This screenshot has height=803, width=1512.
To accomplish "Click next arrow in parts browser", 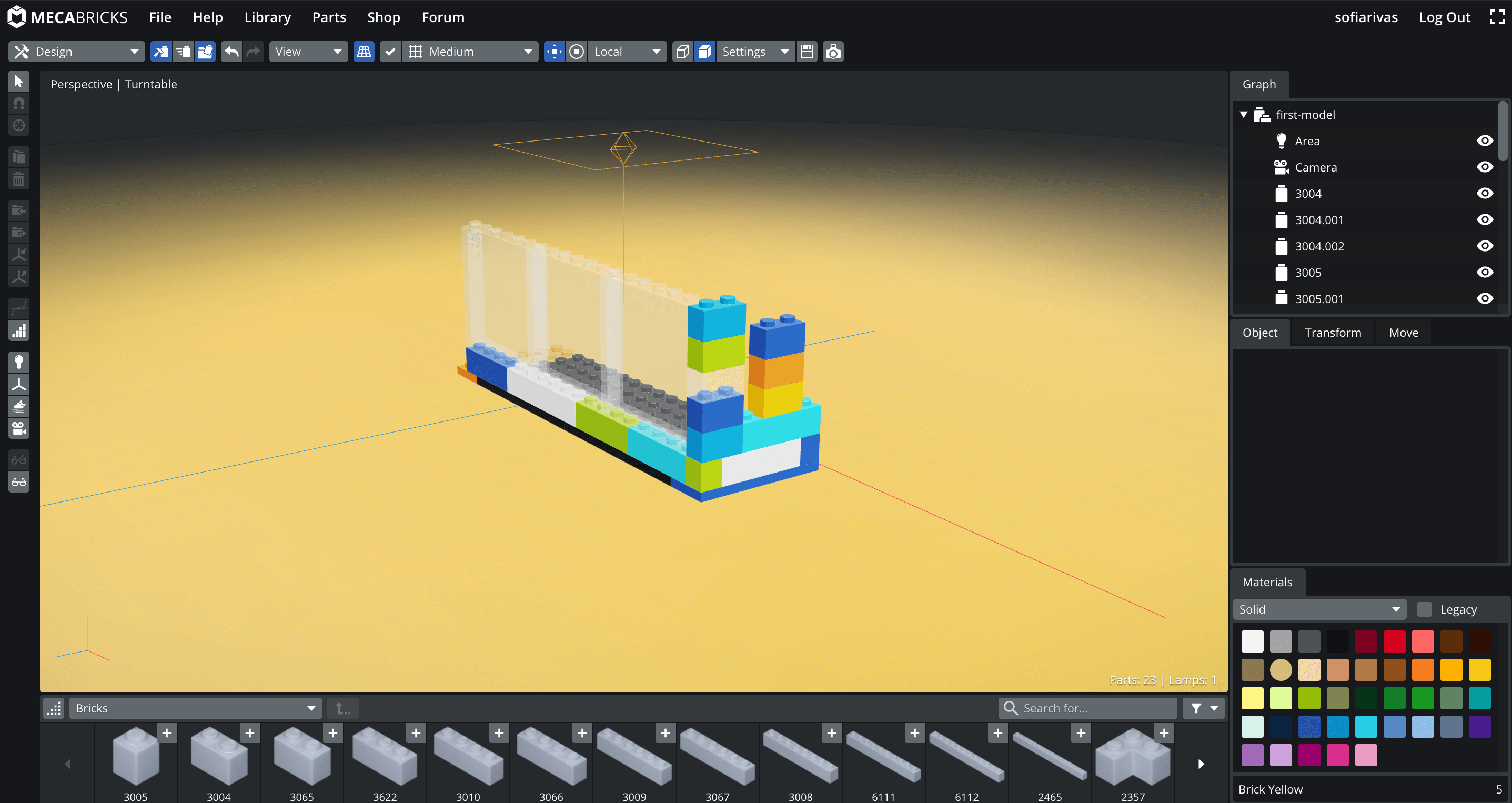I will (x=1201, y=764).
